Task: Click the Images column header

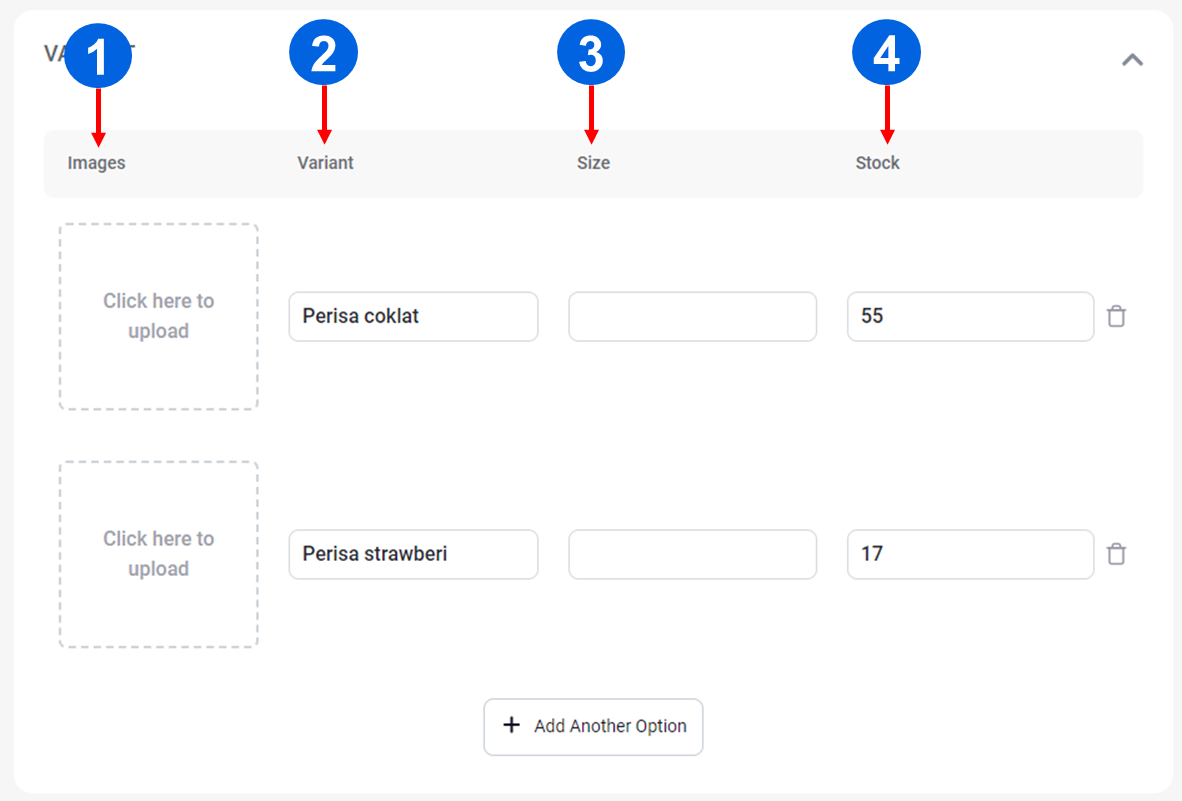Action: (97, 163)
